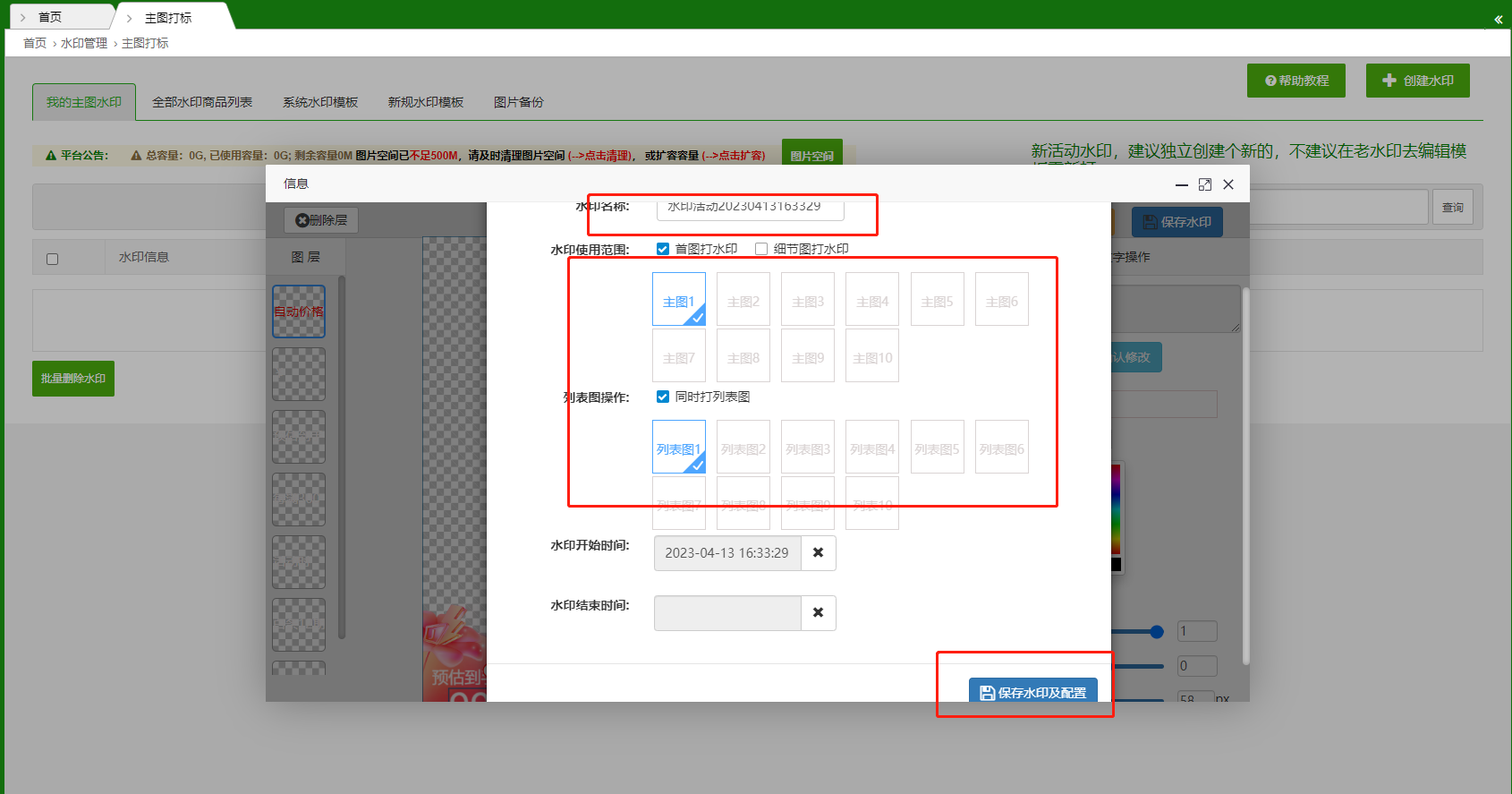This screenshot has width=1512, height=794.
Task: Uncheck the 同时打列表图 option
Action: click(663, 397)
